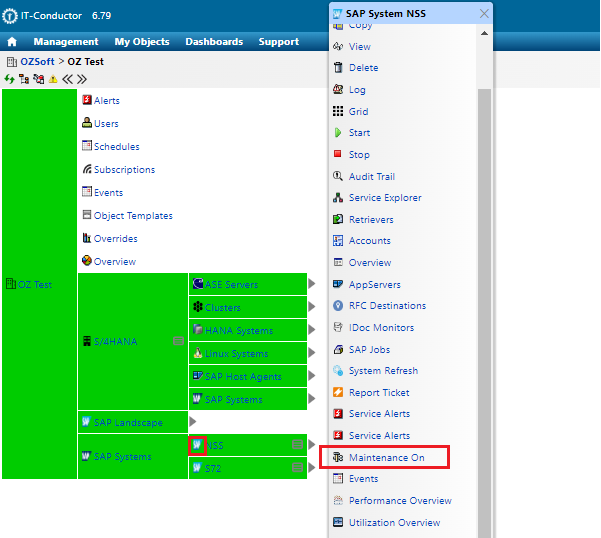Click the S72 row menu icon

[x=297, y=467]
